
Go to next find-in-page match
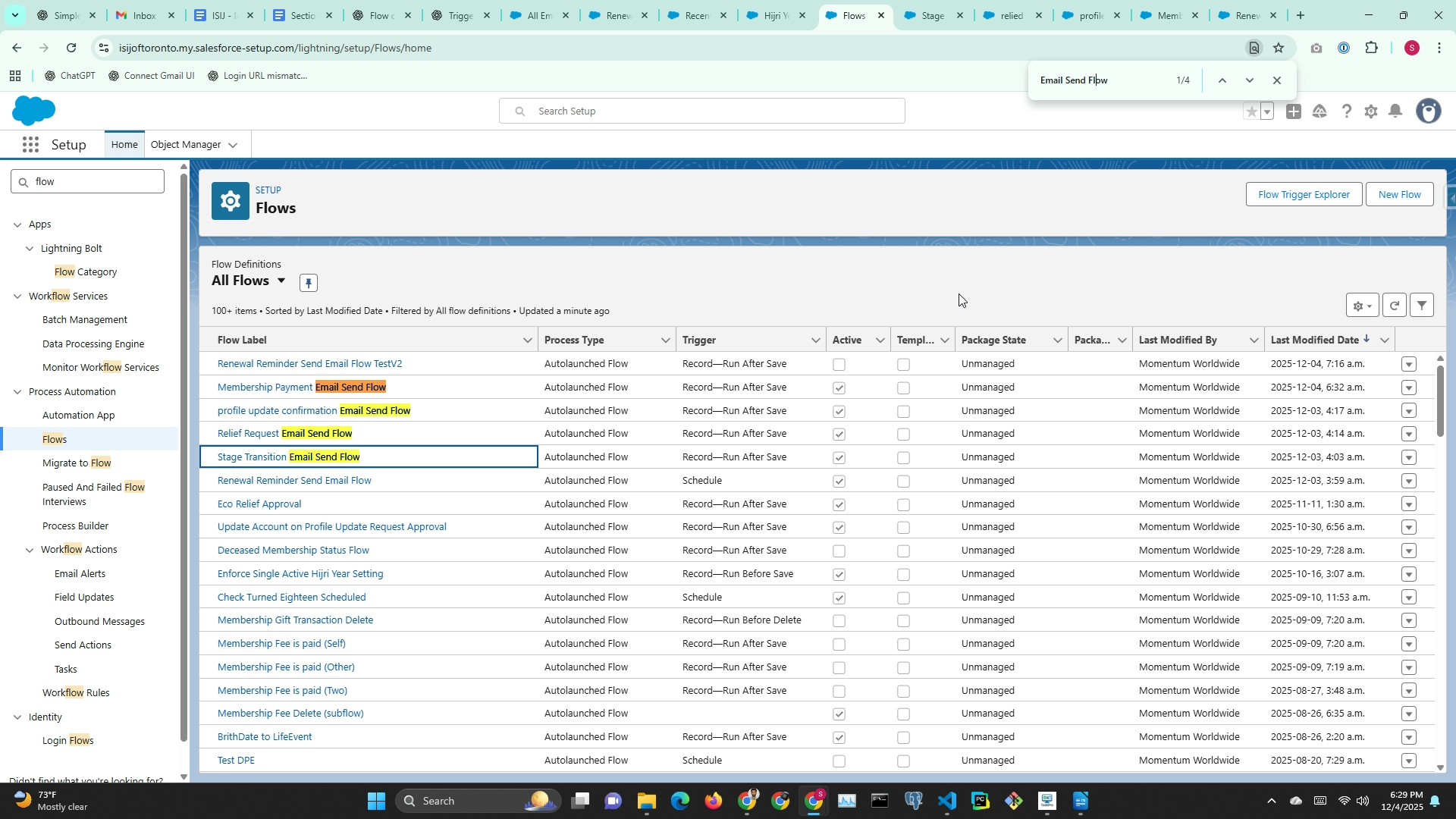1249,80
